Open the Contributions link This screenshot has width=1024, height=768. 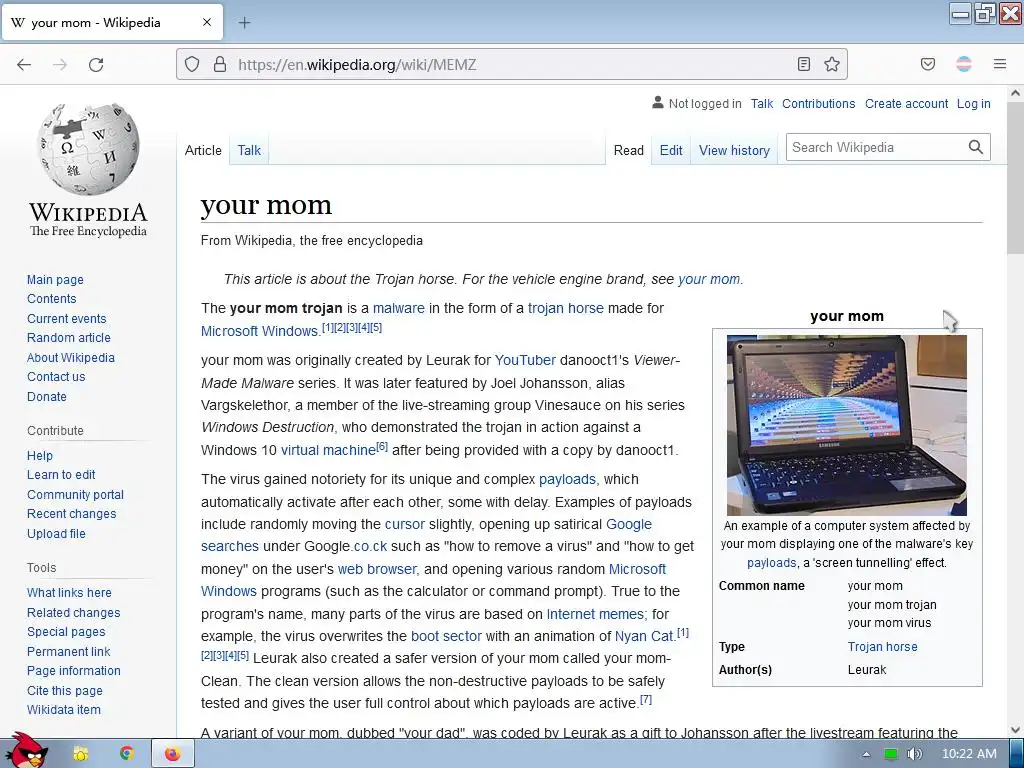point(818,103)
